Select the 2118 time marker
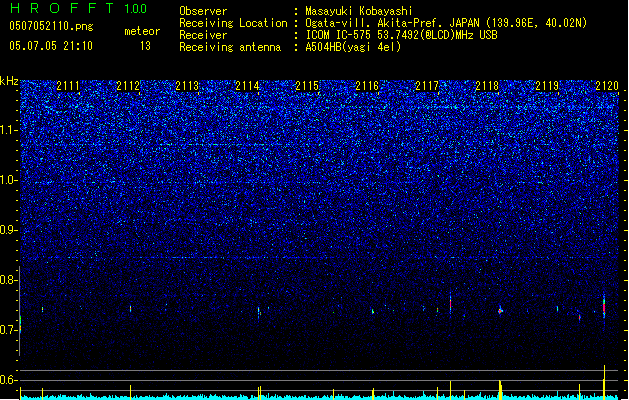This screenshot has height=400, width=629. point(487,86)
